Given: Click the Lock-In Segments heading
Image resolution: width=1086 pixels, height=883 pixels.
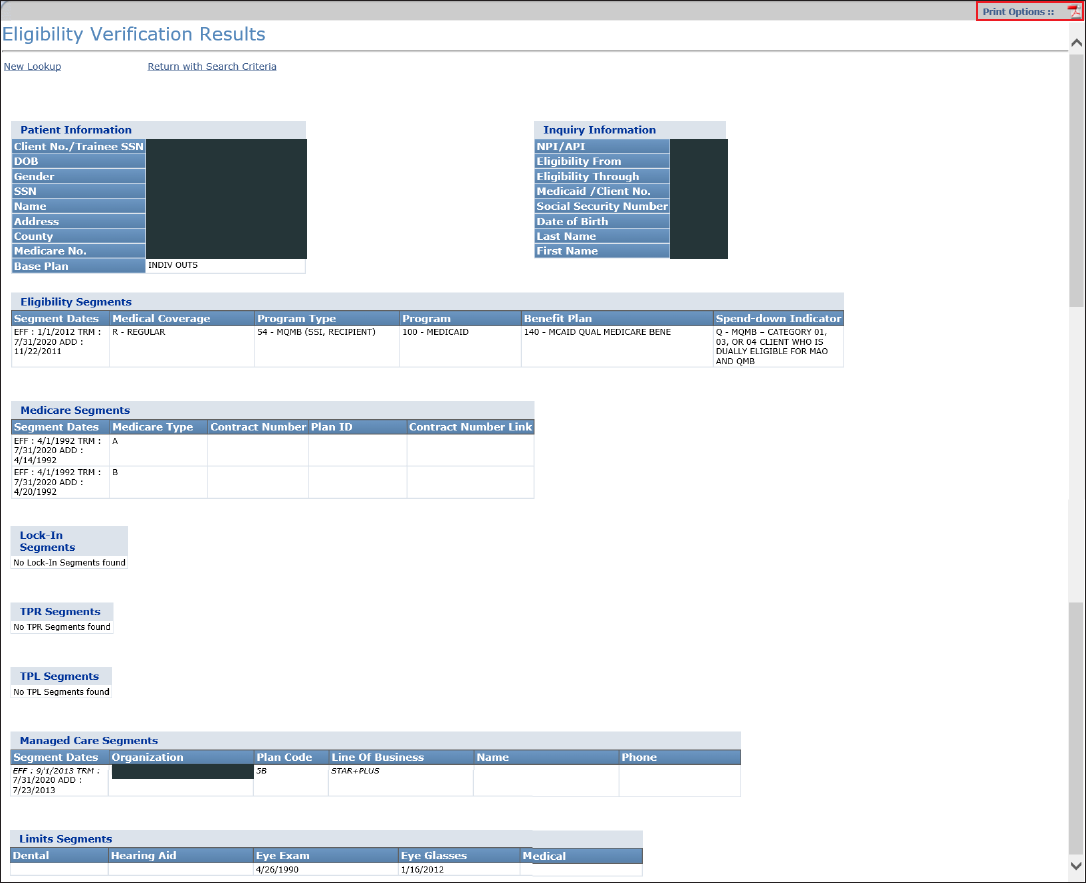Looking at the screenshot, I should 47,541.
